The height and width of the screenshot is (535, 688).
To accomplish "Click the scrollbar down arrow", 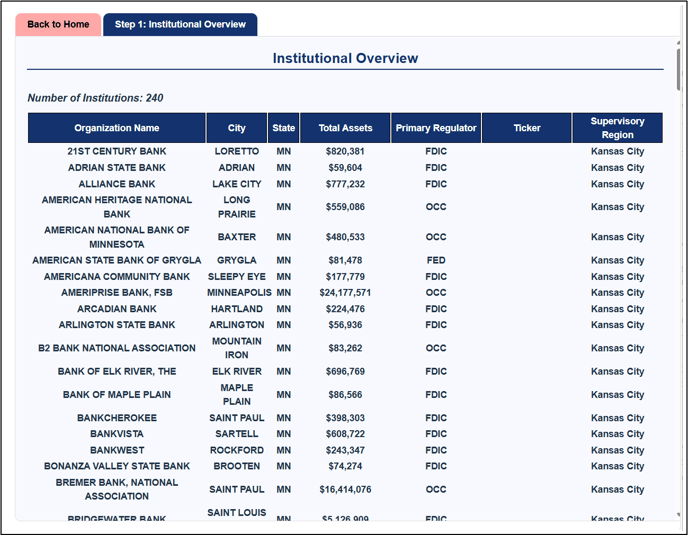I will 678,515.
